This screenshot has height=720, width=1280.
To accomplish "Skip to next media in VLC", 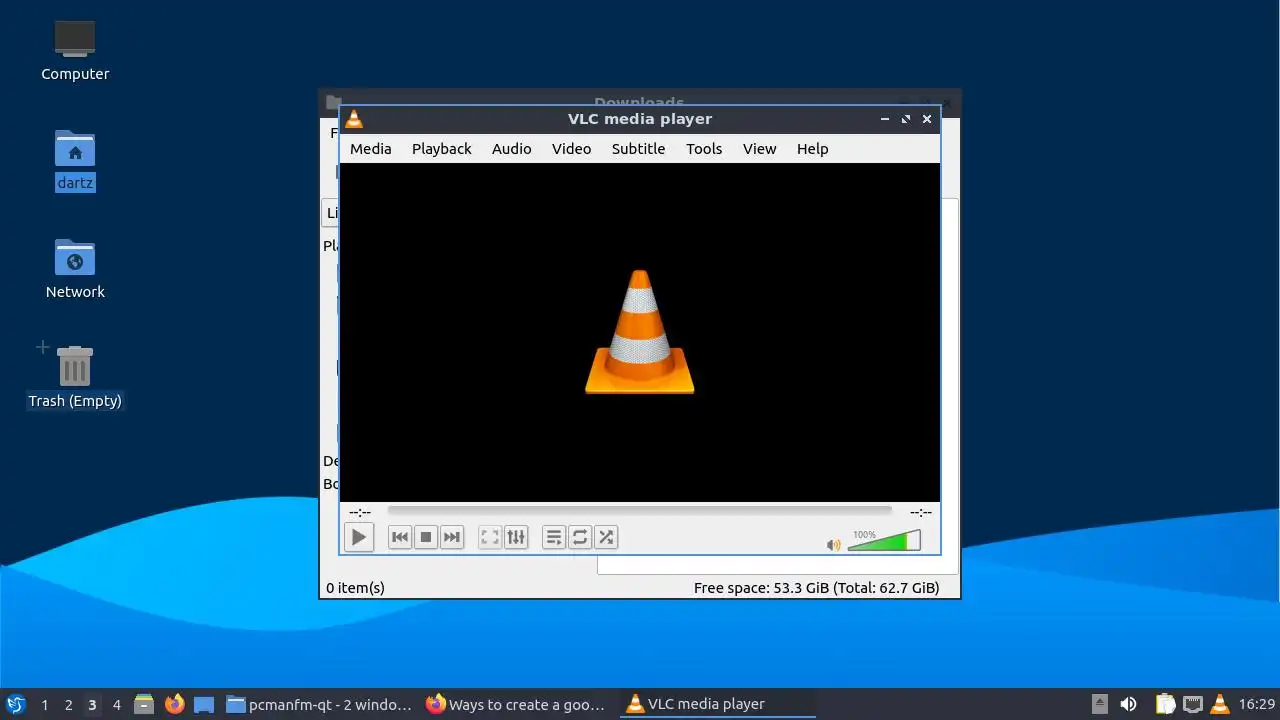I will pos(452,537).
